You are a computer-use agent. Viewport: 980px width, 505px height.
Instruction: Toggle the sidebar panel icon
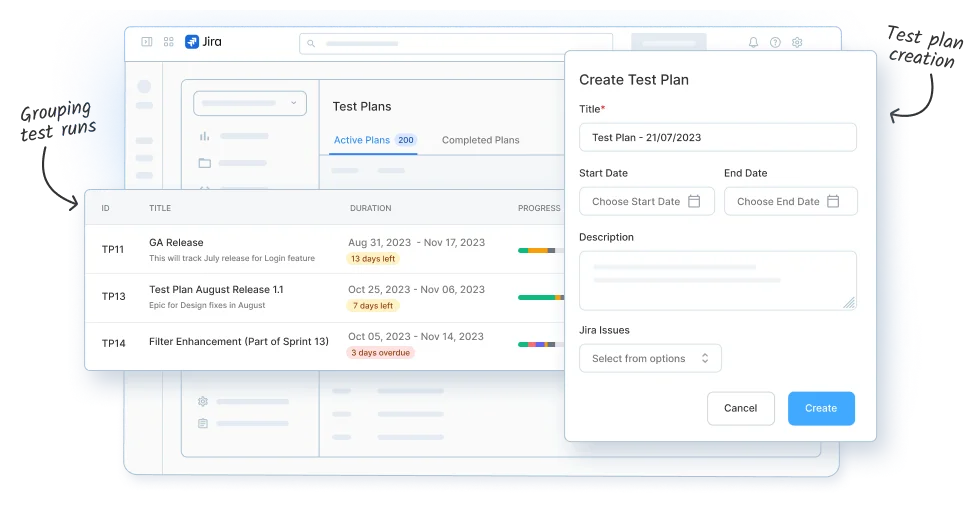pyautogui.click(x=147, y=42)
